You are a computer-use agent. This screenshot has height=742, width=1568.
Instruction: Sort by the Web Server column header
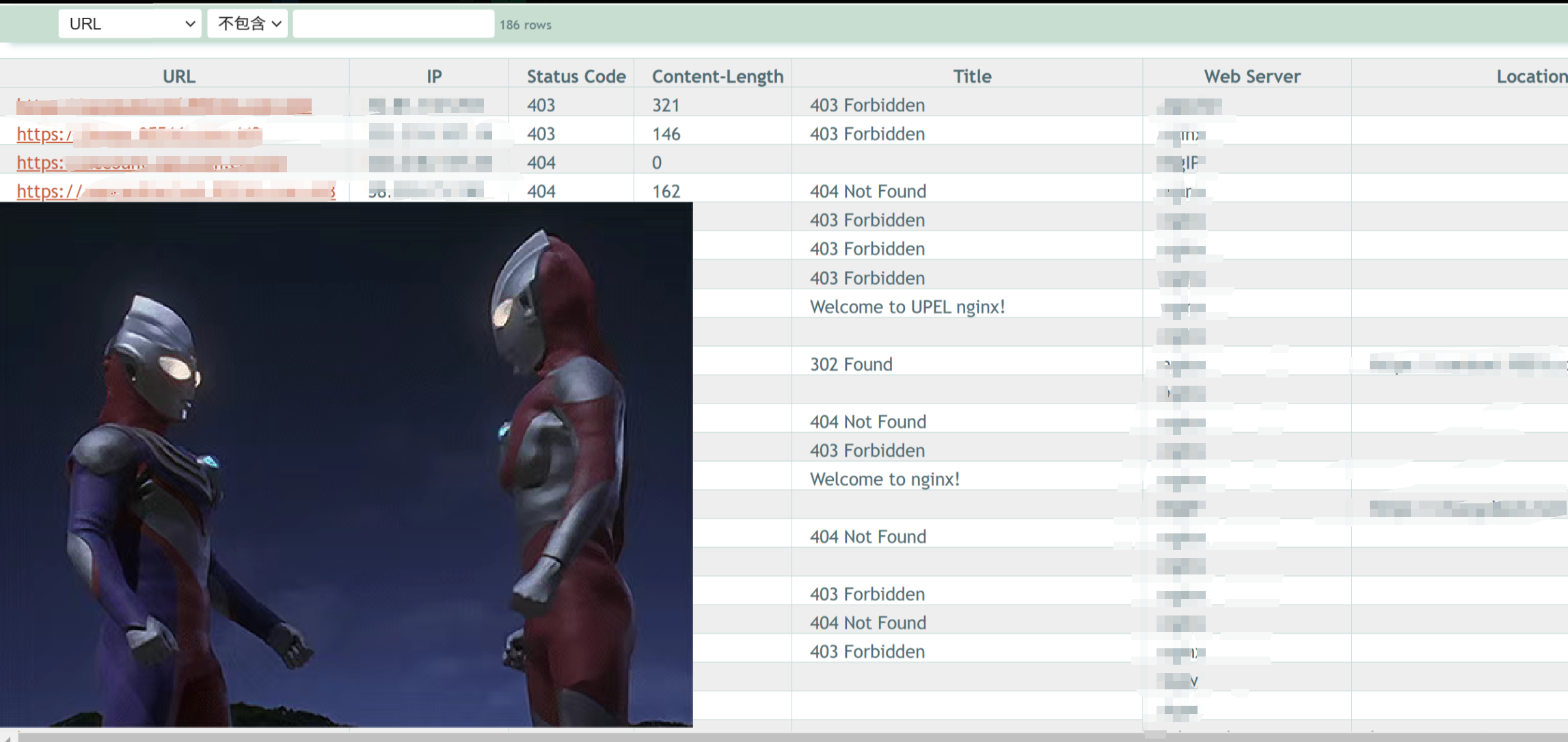(1252, 76)
